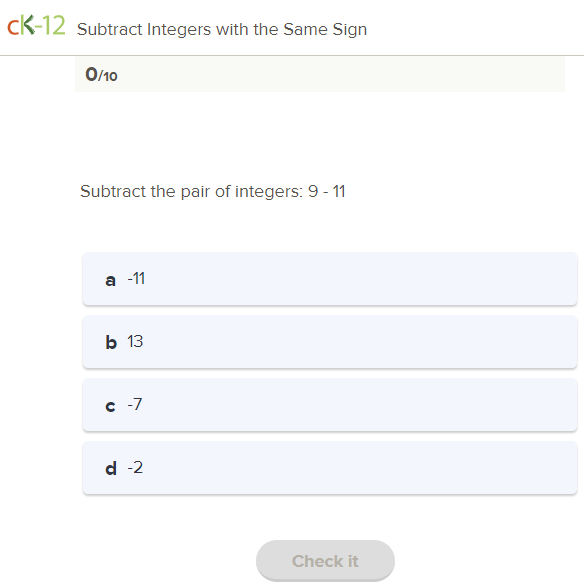Click the question text Subtract the pair of integers
This screenshot has height=585, width=584.
(x=192, y=192)
